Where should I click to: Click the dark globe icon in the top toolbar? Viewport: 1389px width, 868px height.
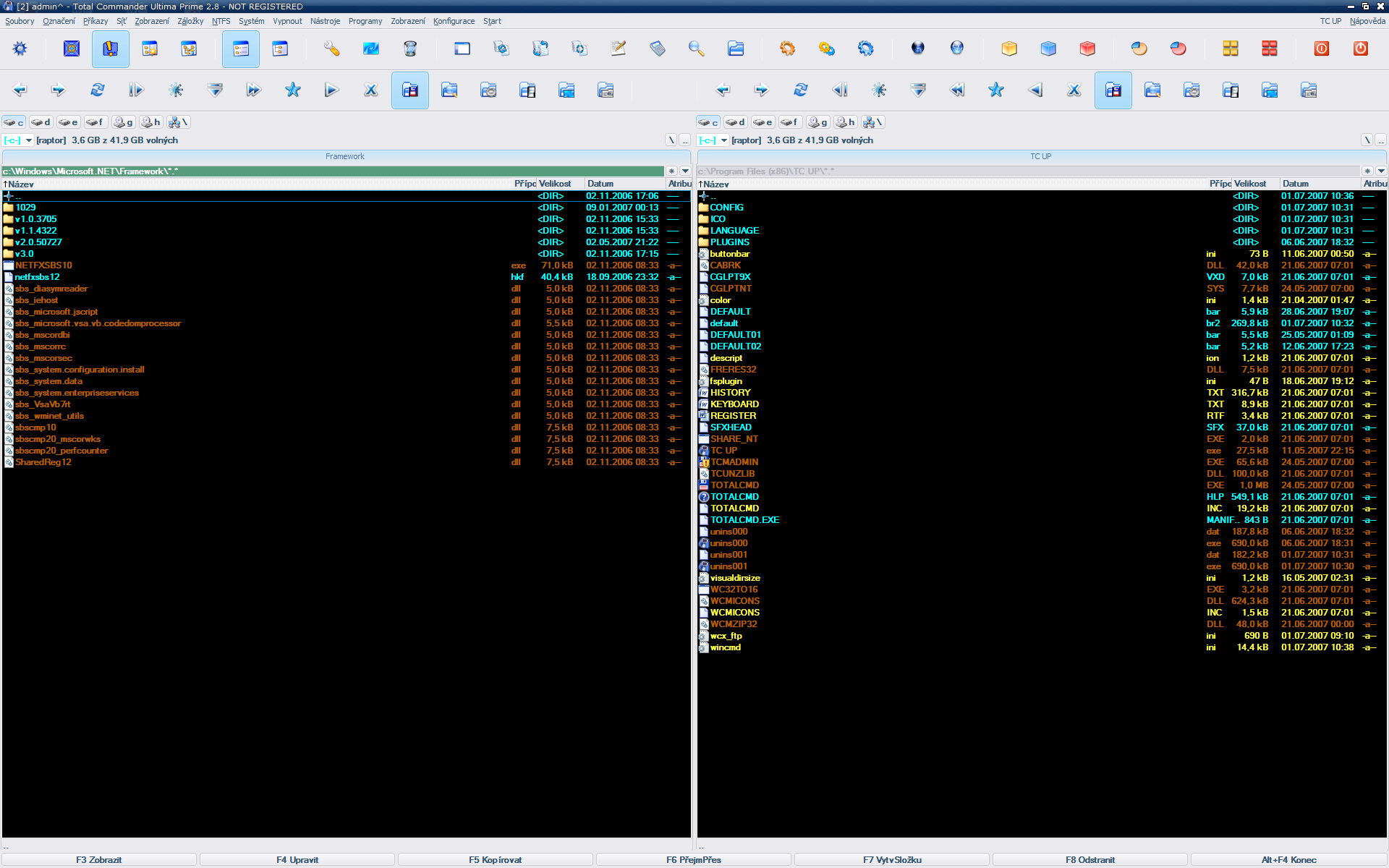918,48
